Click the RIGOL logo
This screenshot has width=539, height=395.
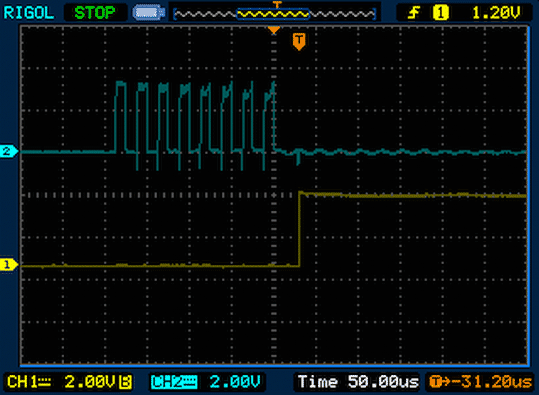[29, 13]
